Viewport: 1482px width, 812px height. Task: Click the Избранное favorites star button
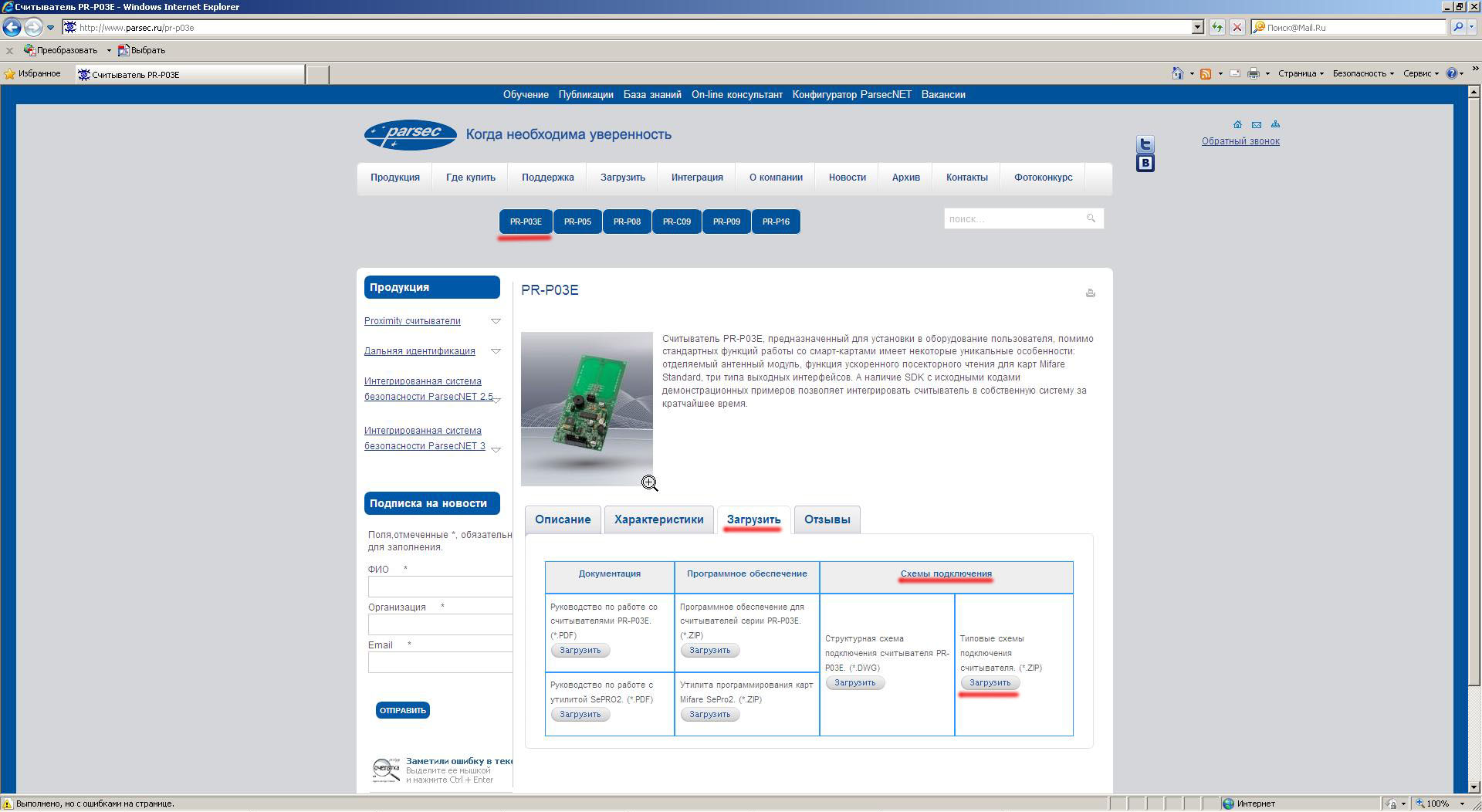coord(32,74)
